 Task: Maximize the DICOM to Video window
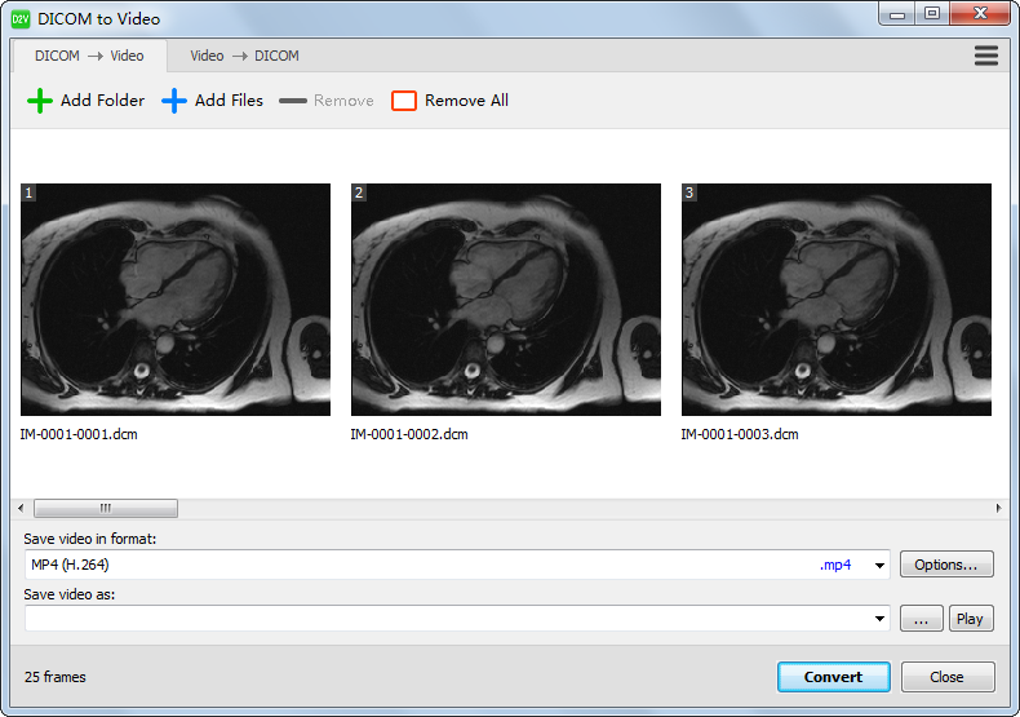[x=932, y=14]
